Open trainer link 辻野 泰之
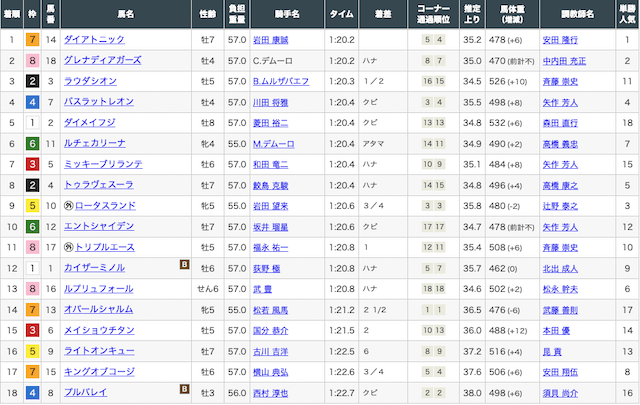640x405 pixels. (560, 206)
